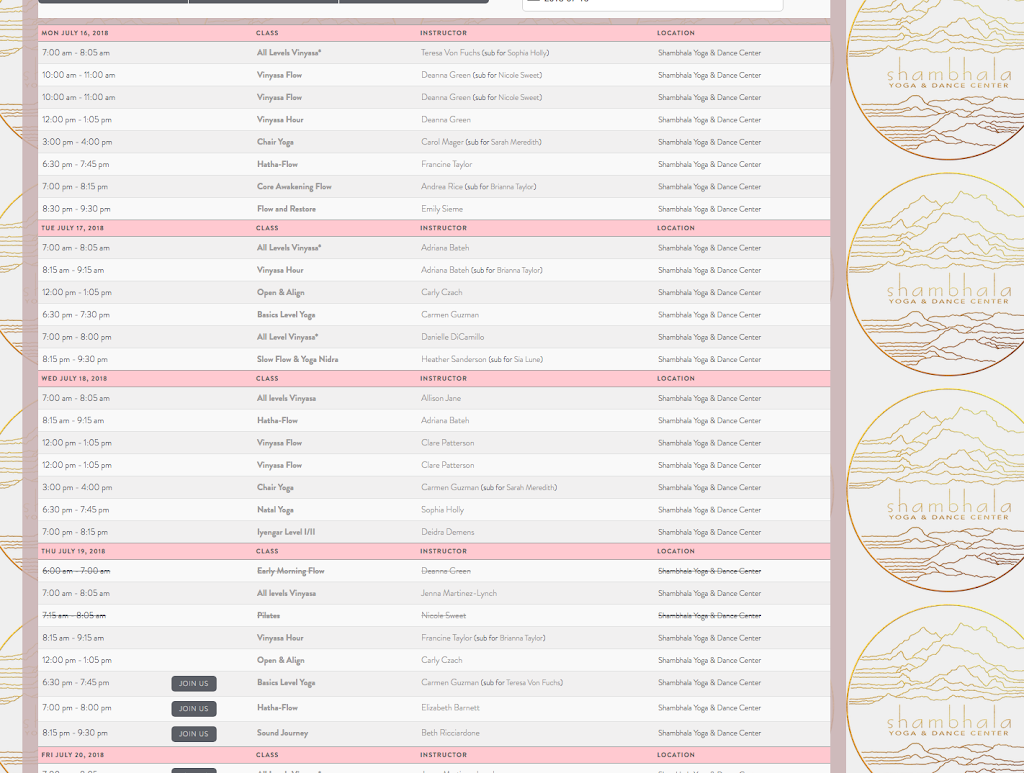Open Monday Chair Yoga class details
1024x773 pixels.
coord(275,142)
